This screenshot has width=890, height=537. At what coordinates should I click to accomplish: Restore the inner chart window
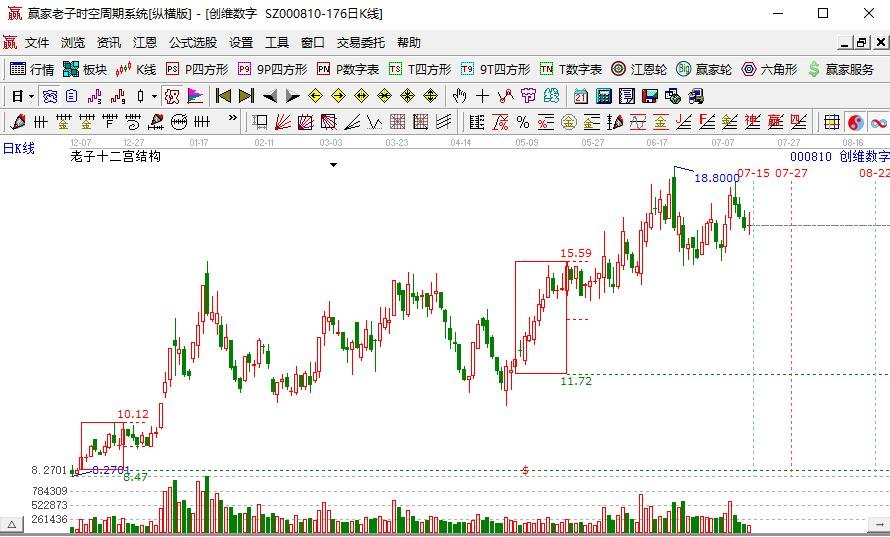862,43
